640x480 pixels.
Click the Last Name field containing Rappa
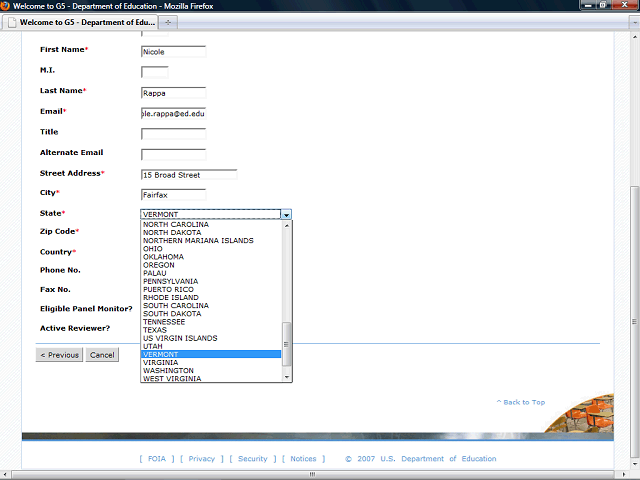(x=173, y=93)
